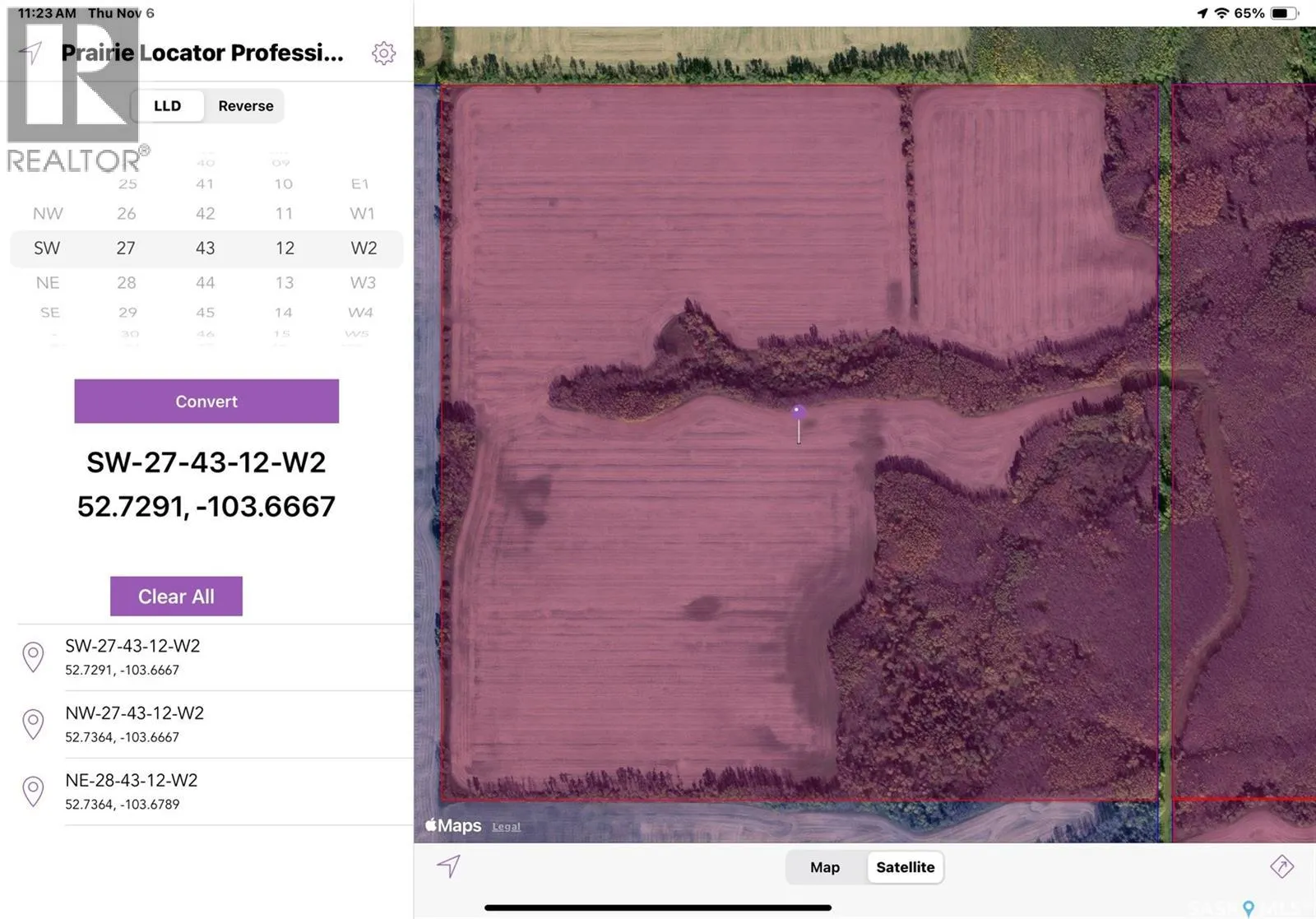The height and width of the screenshot is (919, 1316).
Task: Switch the map to Map view
Action: pos(823,866)
